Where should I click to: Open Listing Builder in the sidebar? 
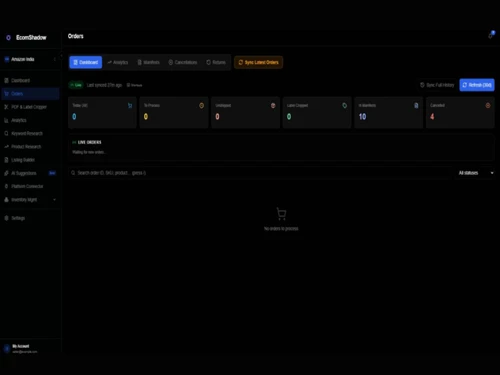coord(30,160)
